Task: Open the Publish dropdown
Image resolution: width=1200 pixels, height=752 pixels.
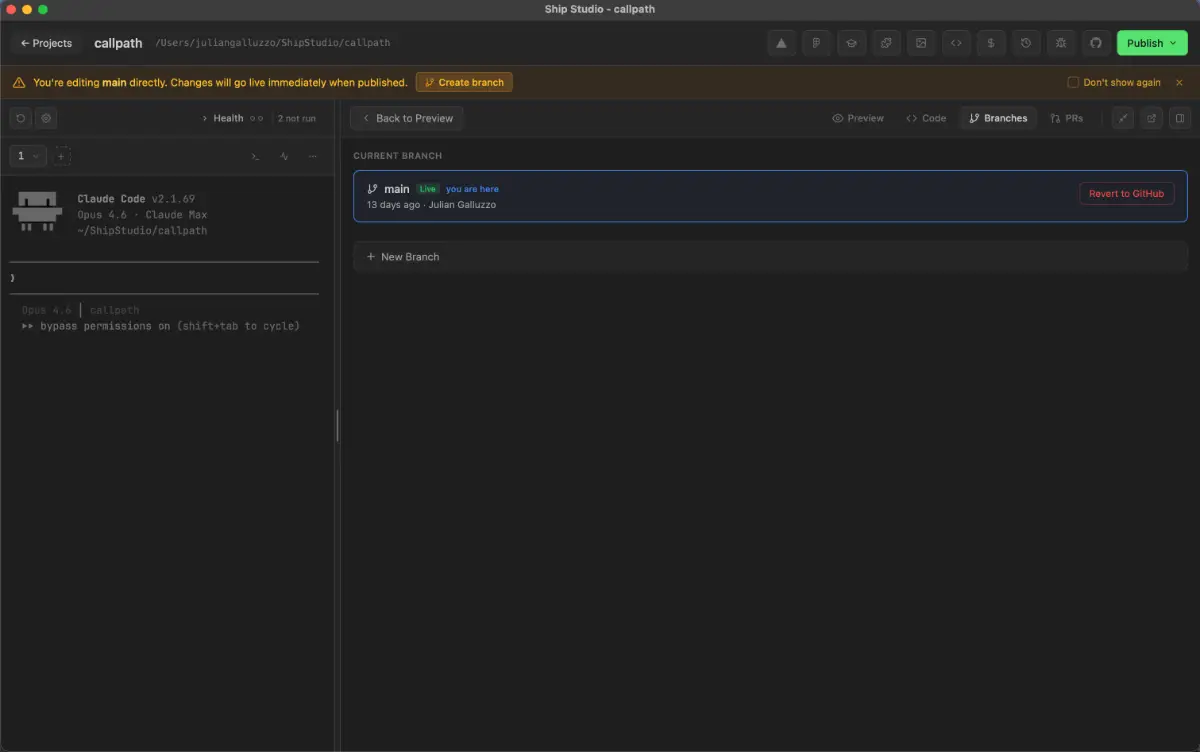Action: coord(1151,43)
